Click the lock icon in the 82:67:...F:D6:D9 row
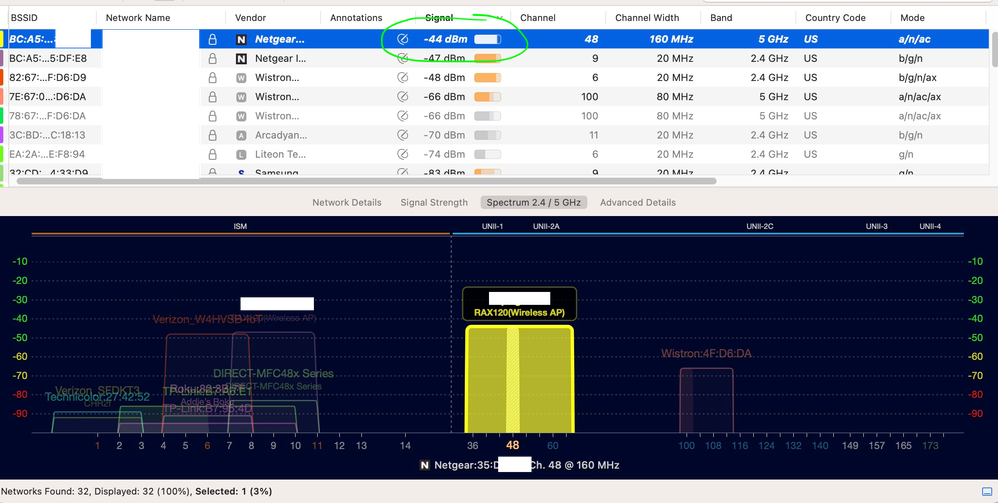The image size is (998, 503). coord(213,78)
